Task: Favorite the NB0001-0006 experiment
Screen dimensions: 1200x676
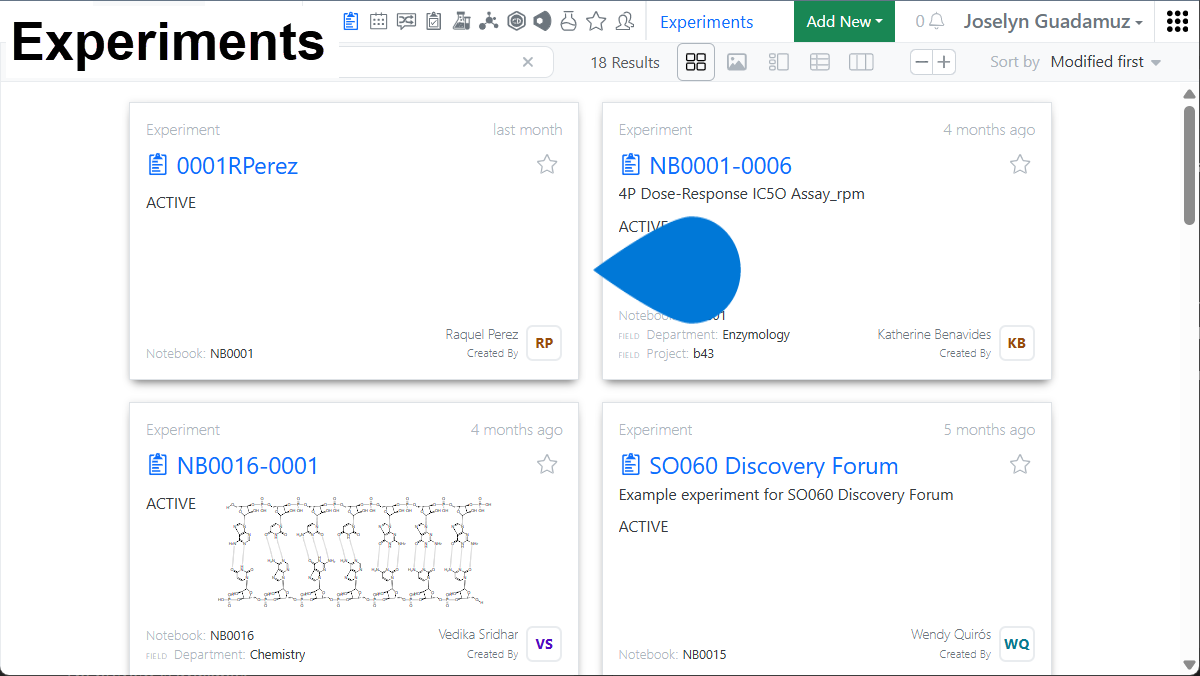Action: pyautogui.click(x=1019, y=165)
